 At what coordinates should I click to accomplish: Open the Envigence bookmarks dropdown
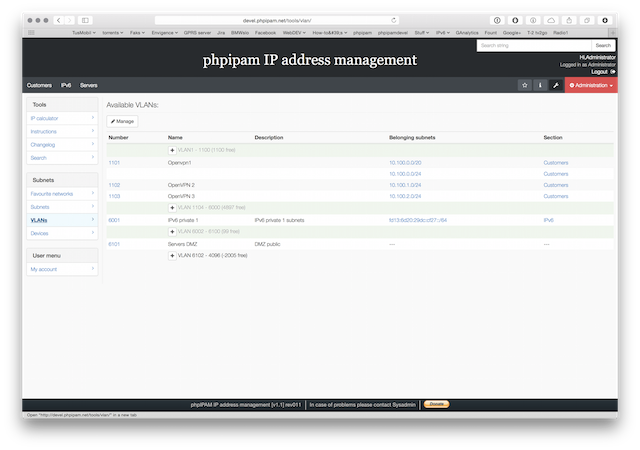click(x=164, y=33)
